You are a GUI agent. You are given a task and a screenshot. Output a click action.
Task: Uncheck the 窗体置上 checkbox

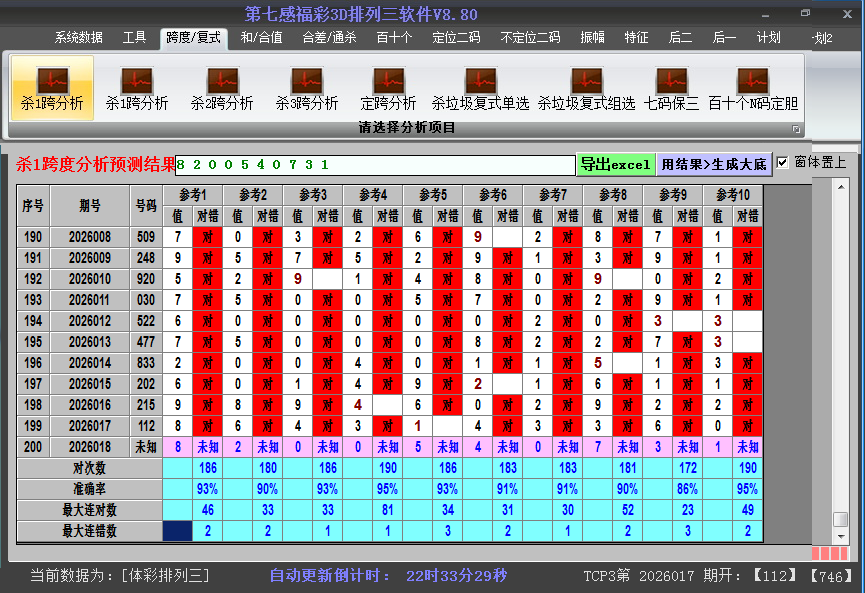[x=783, y=162]
